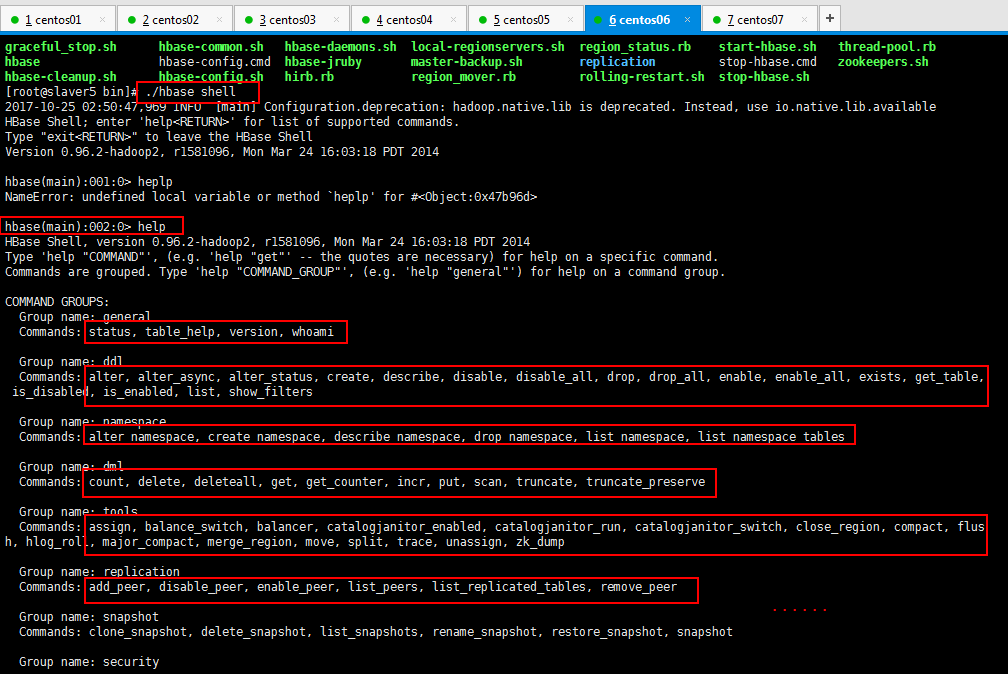Close the centos05 tab using its x icon
The image size is (1008, 674).
[x=572, y=19]
